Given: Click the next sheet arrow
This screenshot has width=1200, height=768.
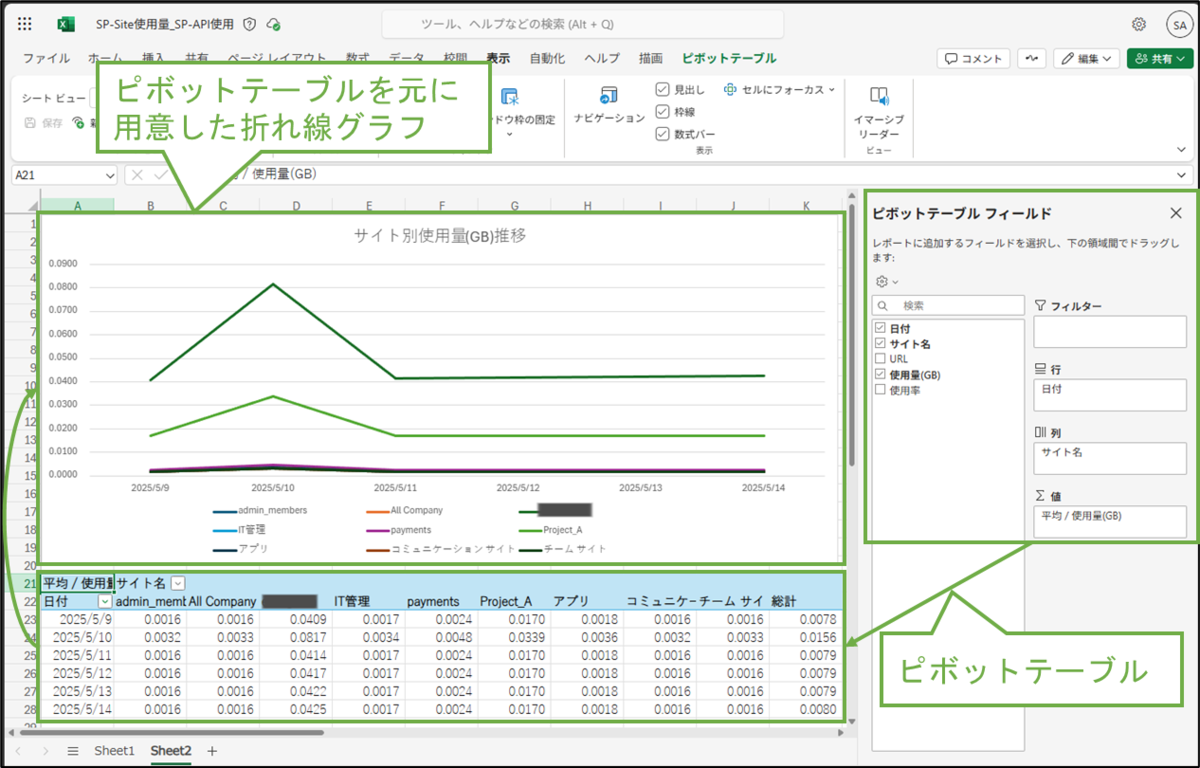Looking at the screenshot, I should (45, 750).
